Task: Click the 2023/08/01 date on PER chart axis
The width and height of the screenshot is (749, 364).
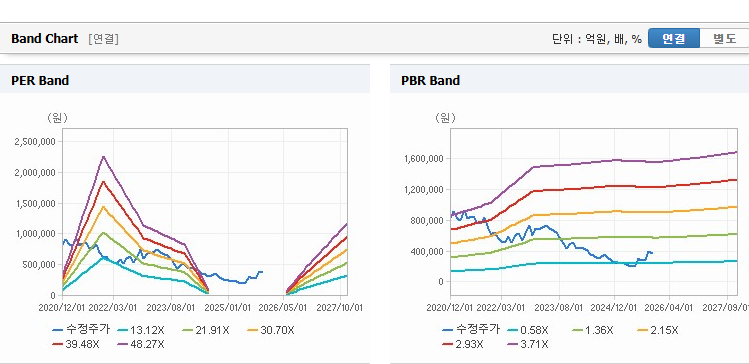Action: [x=171, y=307]
